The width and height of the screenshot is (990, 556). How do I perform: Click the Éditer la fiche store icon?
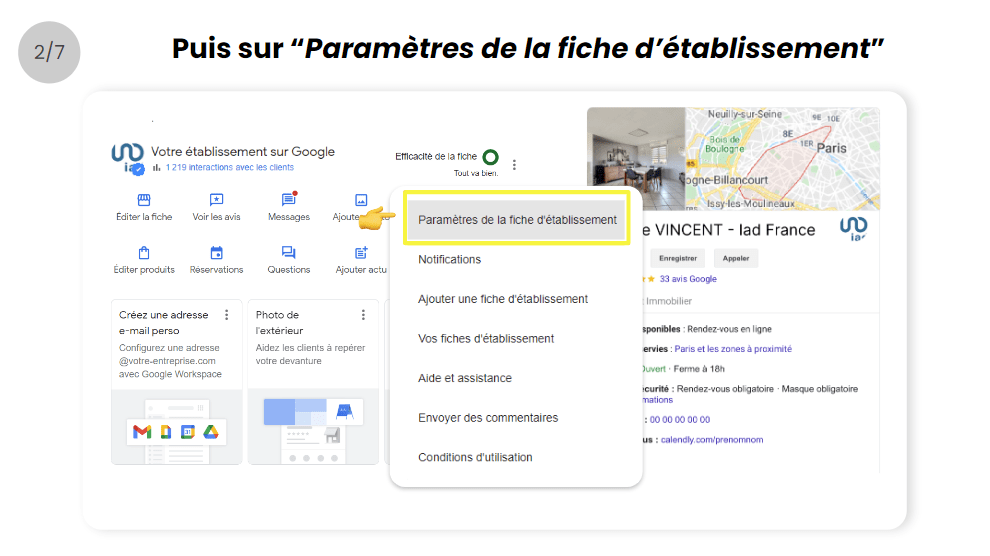click(144, 200)
